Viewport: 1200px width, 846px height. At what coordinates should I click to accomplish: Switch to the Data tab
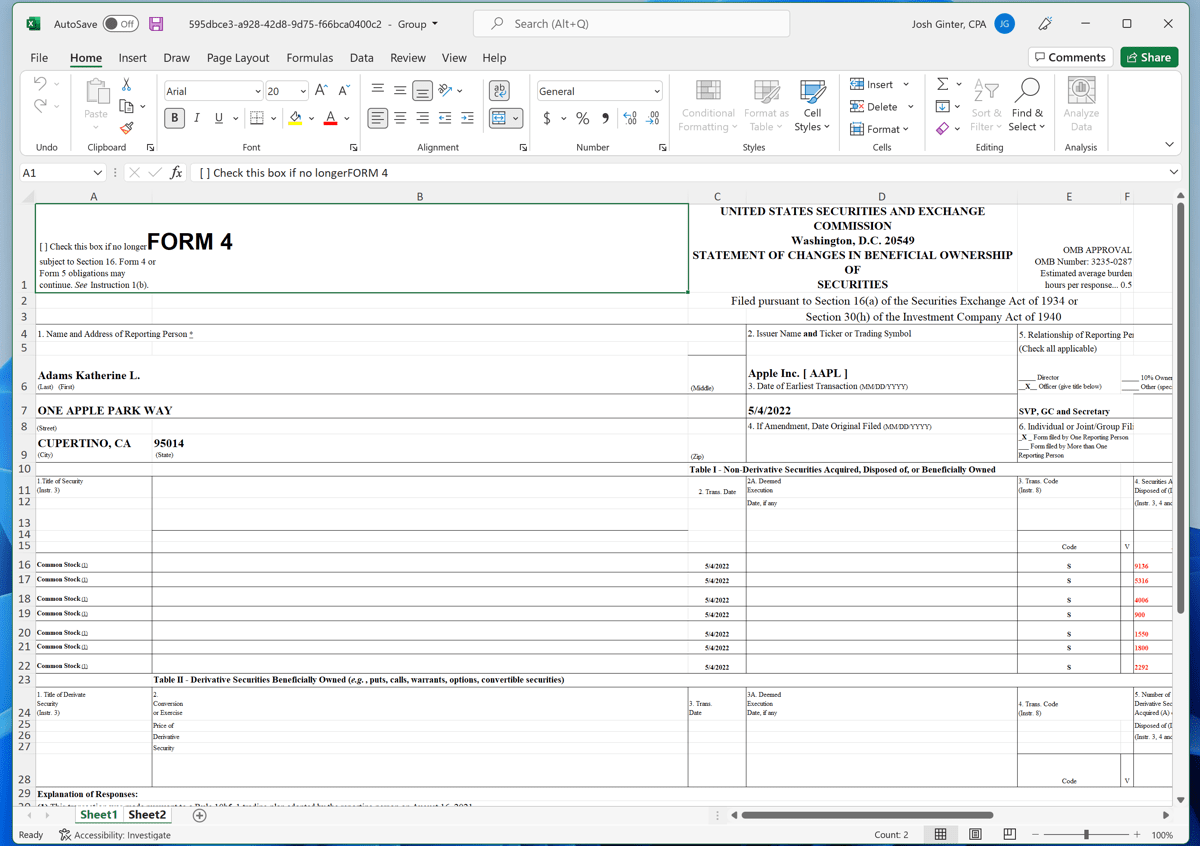point(362,58)
